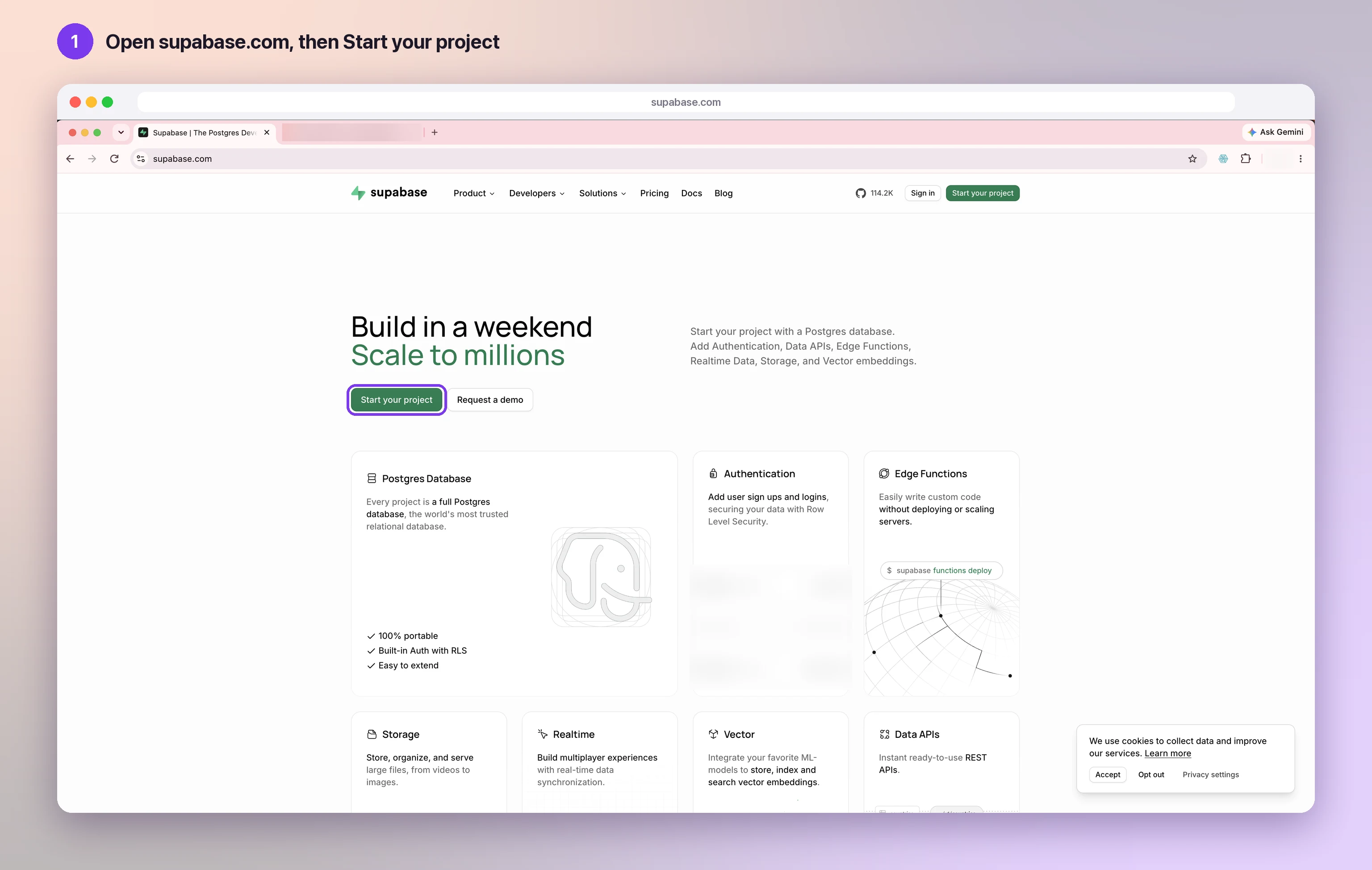
Task: Click Request a demo button
Action: (x=490, y=400)
